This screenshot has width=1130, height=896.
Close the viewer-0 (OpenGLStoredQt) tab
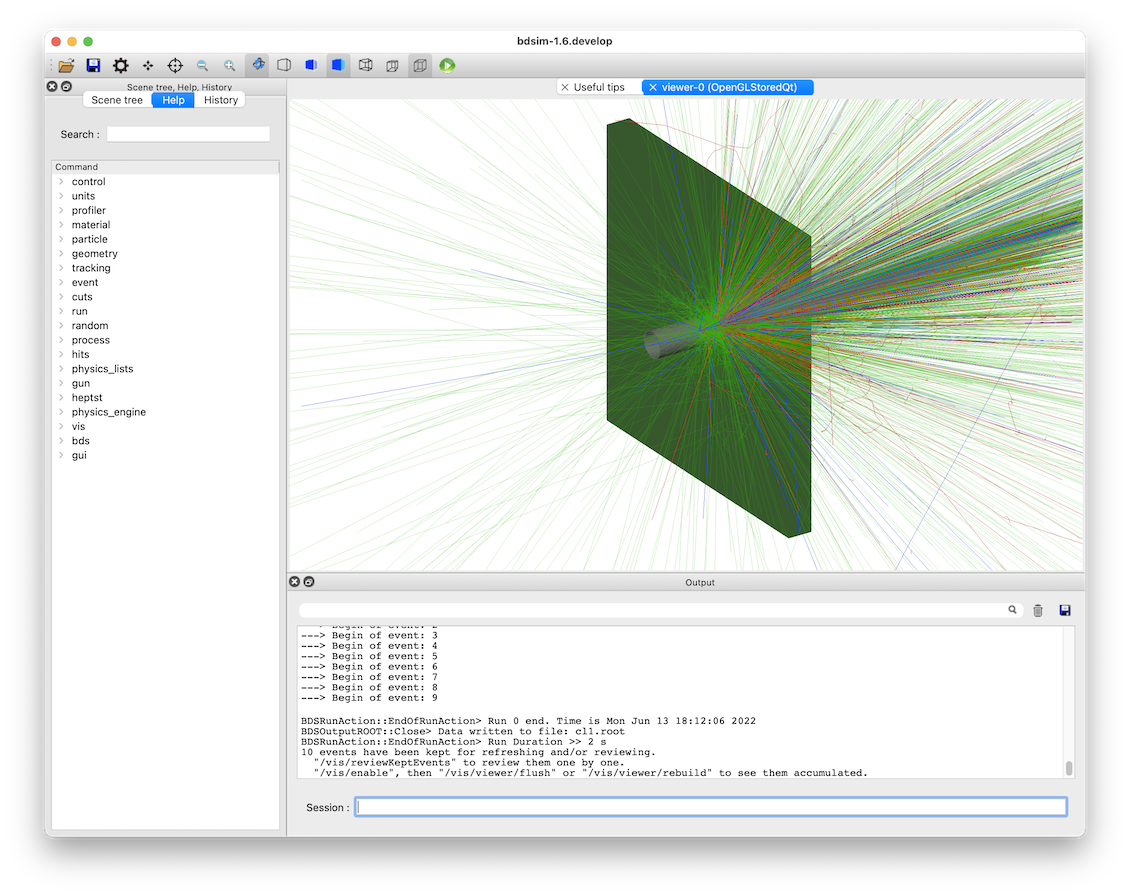[x=653, y=87]
